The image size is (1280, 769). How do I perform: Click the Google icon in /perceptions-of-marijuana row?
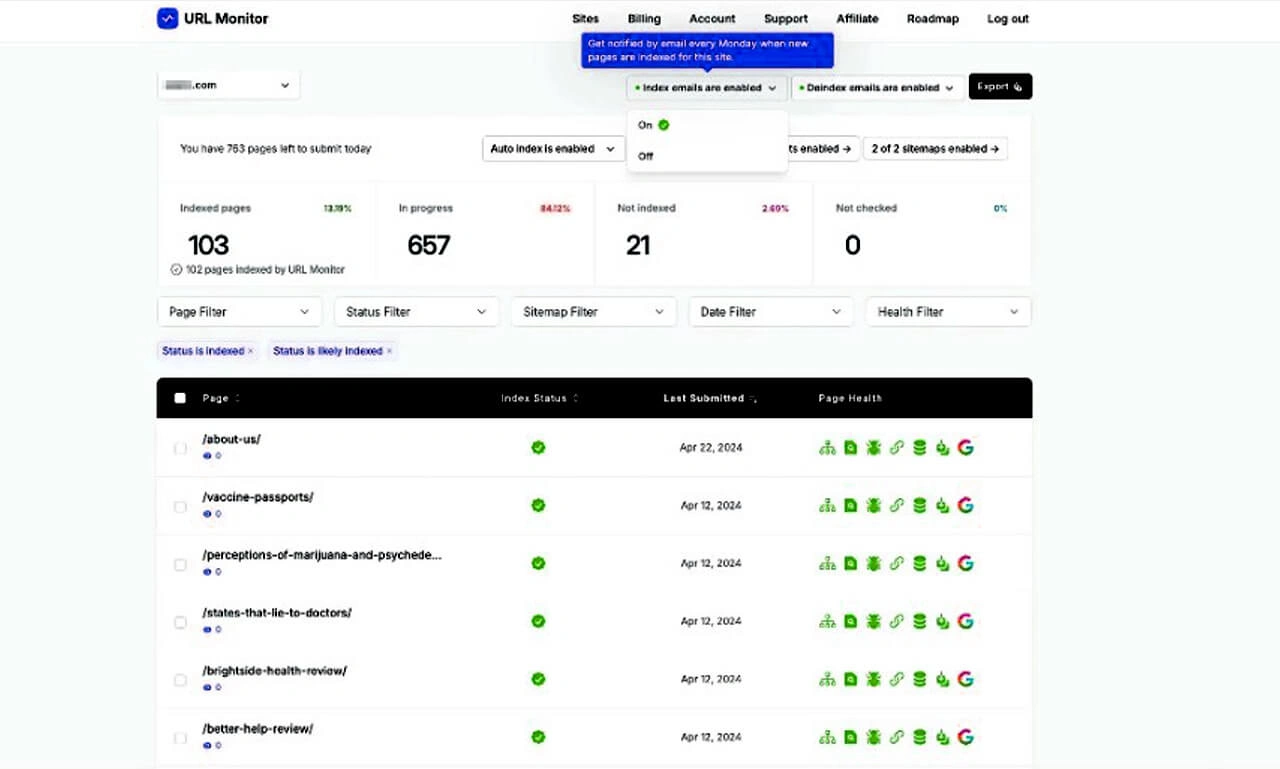[x=965, y=564]
